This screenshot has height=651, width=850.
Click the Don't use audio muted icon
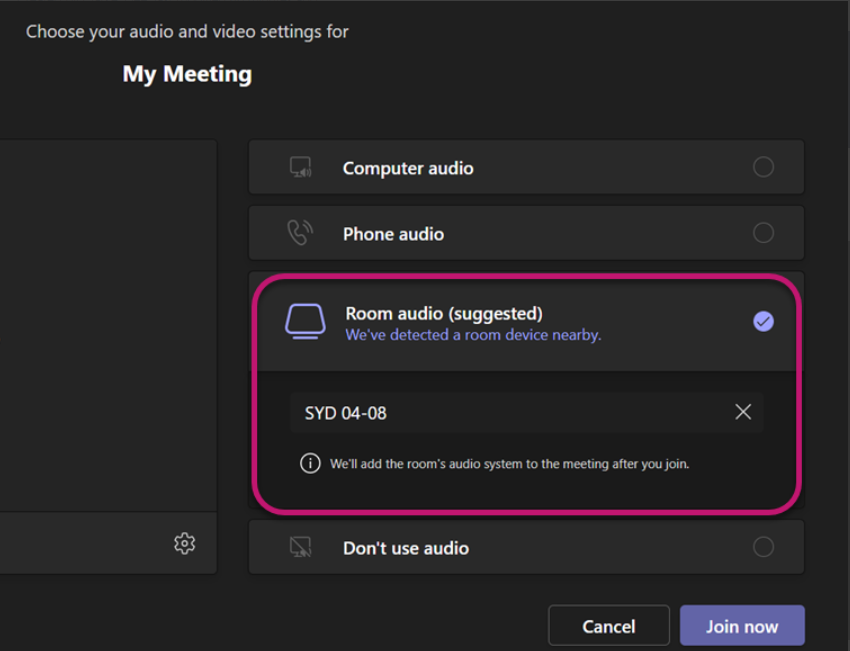coord(300,547)
